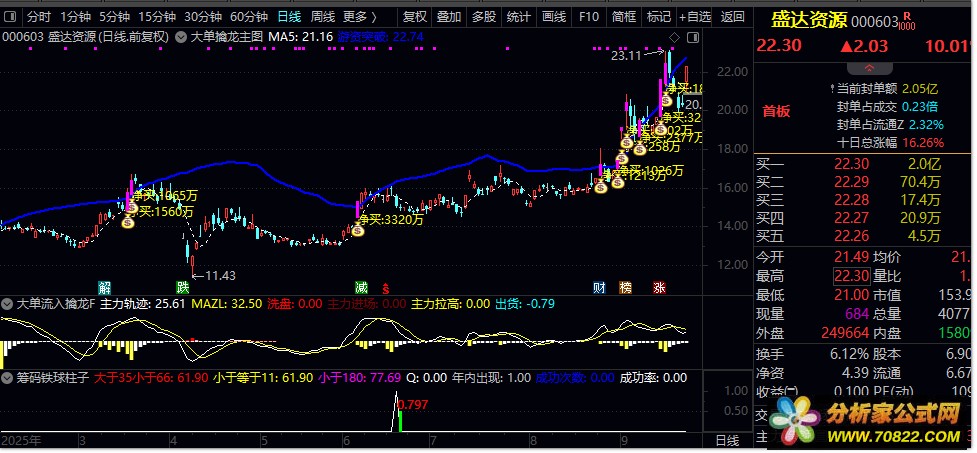Screen dimensions: 977x453
Task: Click the 标记 mark button
Action: (x=659, y=17)
